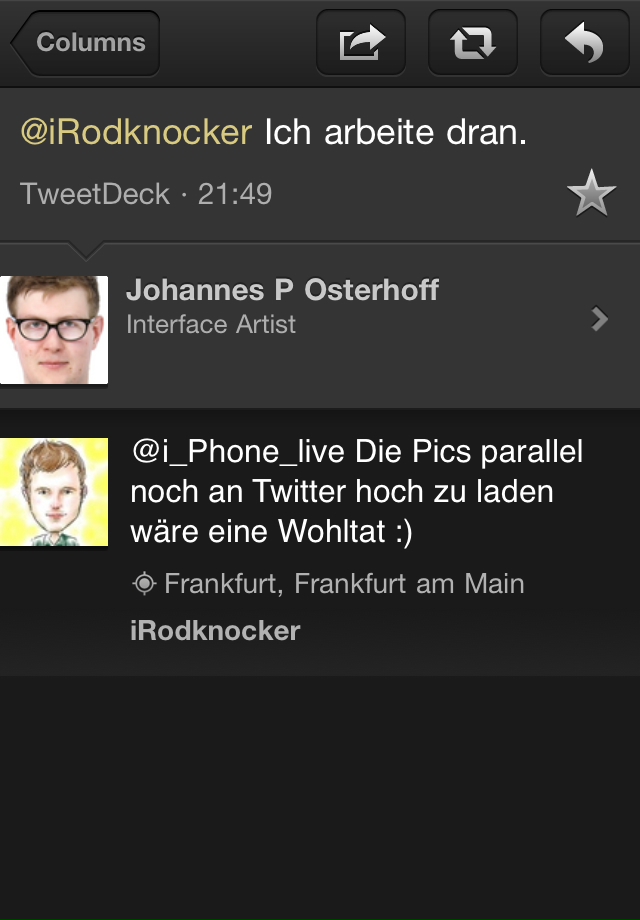The width and height of the screenshot is (640, 920).
Task: Toggle the favorite star on this tweet
Action: [591, 193]
